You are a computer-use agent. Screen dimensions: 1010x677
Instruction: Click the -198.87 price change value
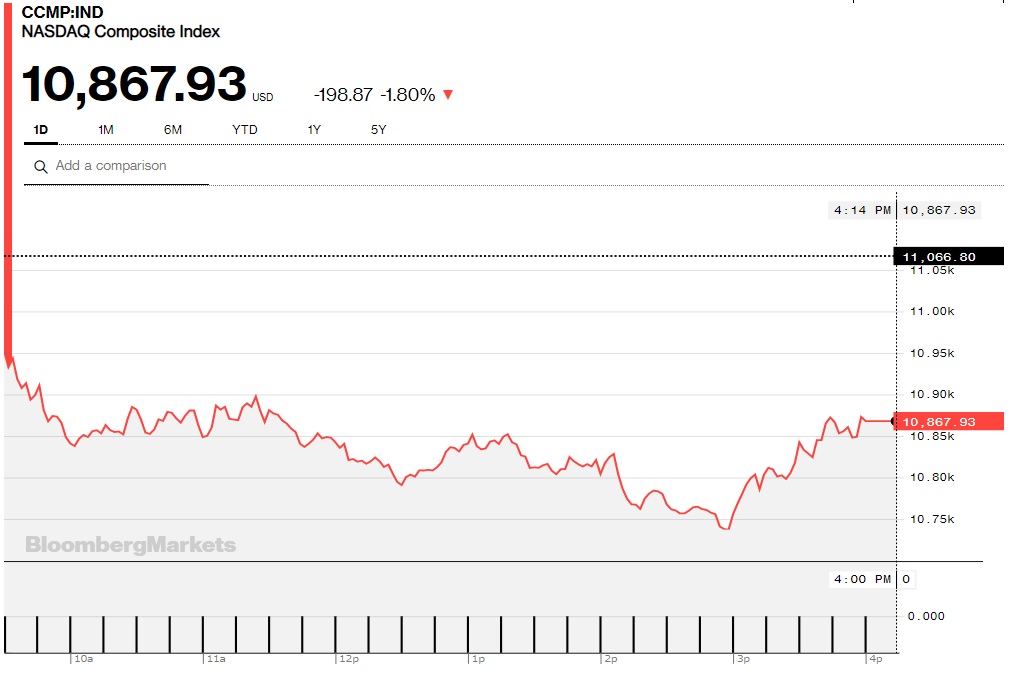pyautogui.click(x=343, y=95)
